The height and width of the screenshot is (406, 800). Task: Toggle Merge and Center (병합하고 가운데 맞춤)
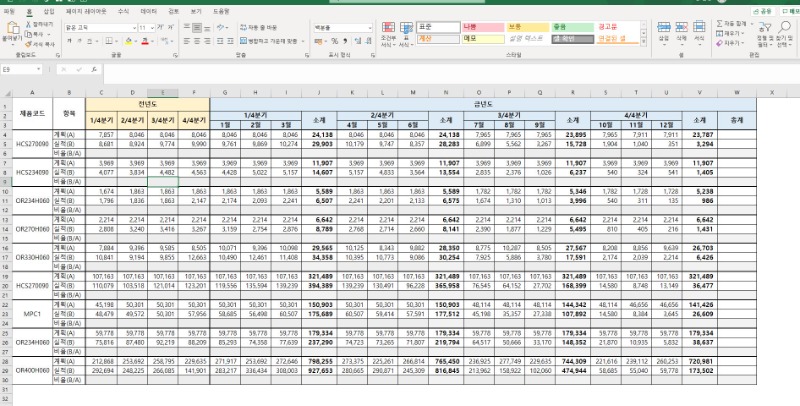[x=269, y=41]
